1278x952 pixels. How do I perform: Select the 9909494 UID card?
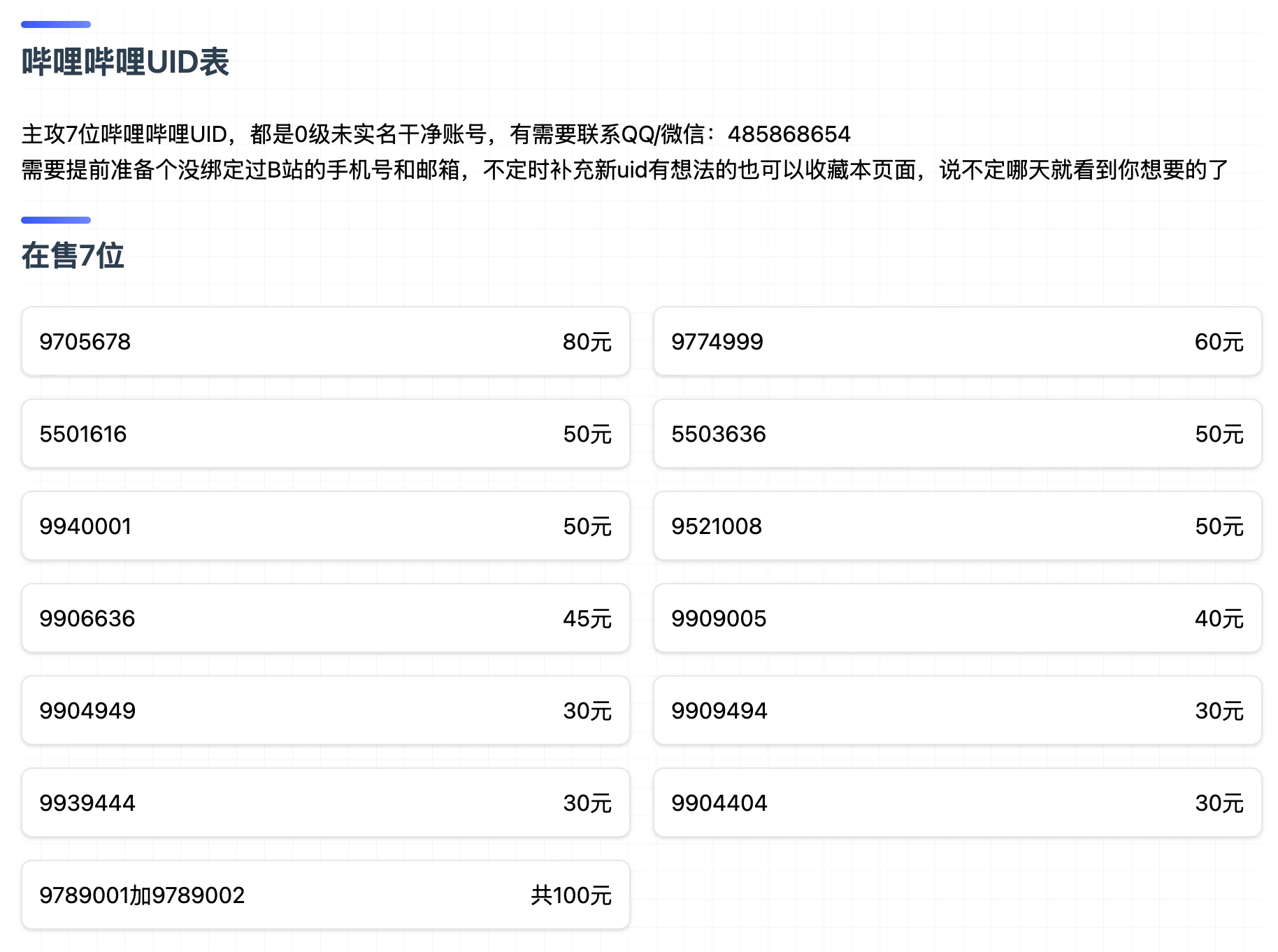[957, 711]
